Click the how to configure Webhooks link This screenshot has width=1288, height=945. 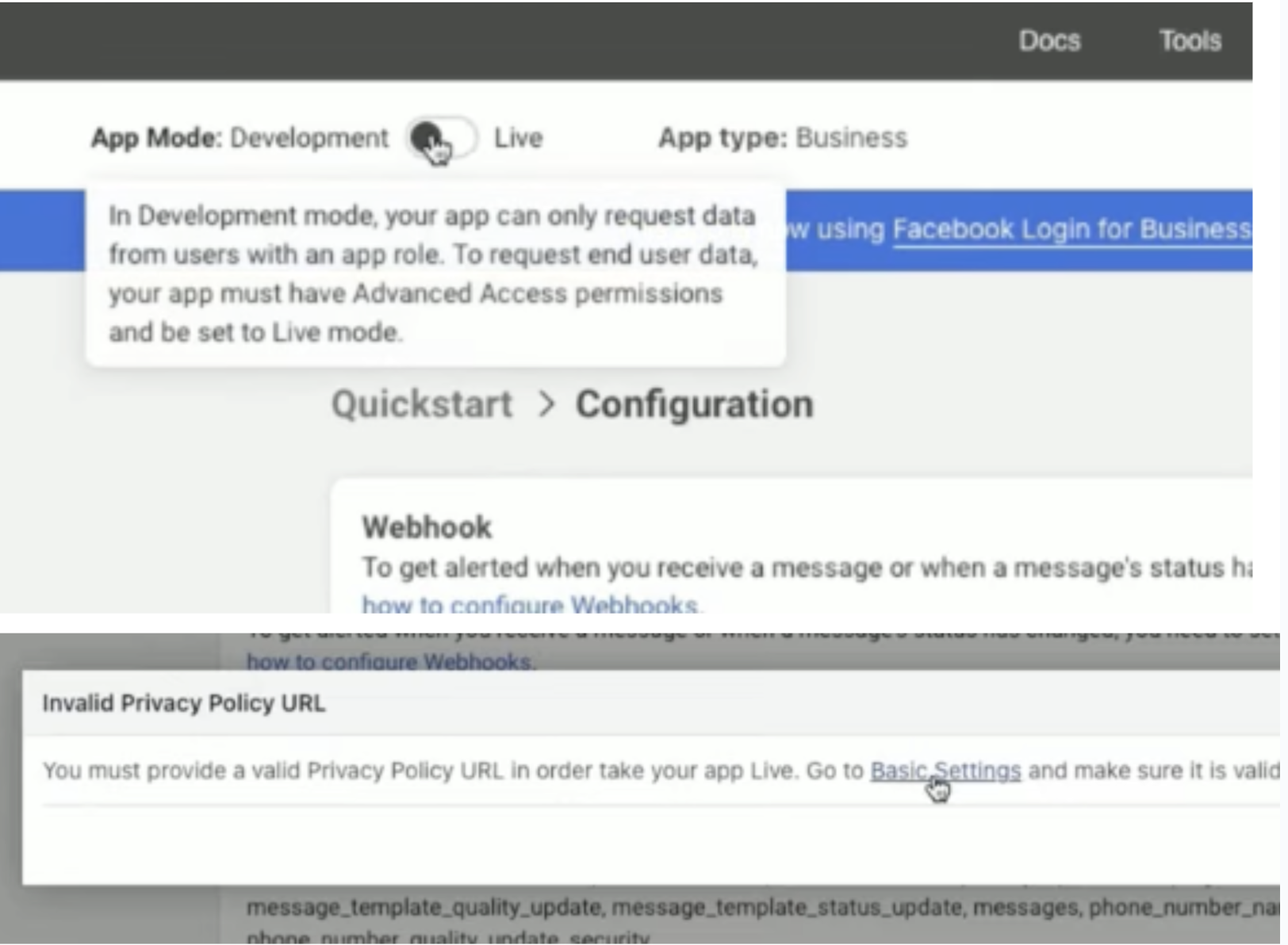pos(529,605)
